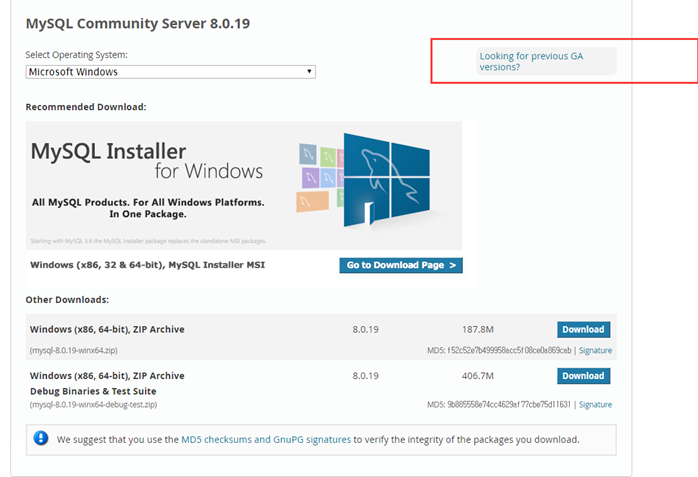Select the 'MySQL Community Server 8.0.19' heading

(138, 23)
